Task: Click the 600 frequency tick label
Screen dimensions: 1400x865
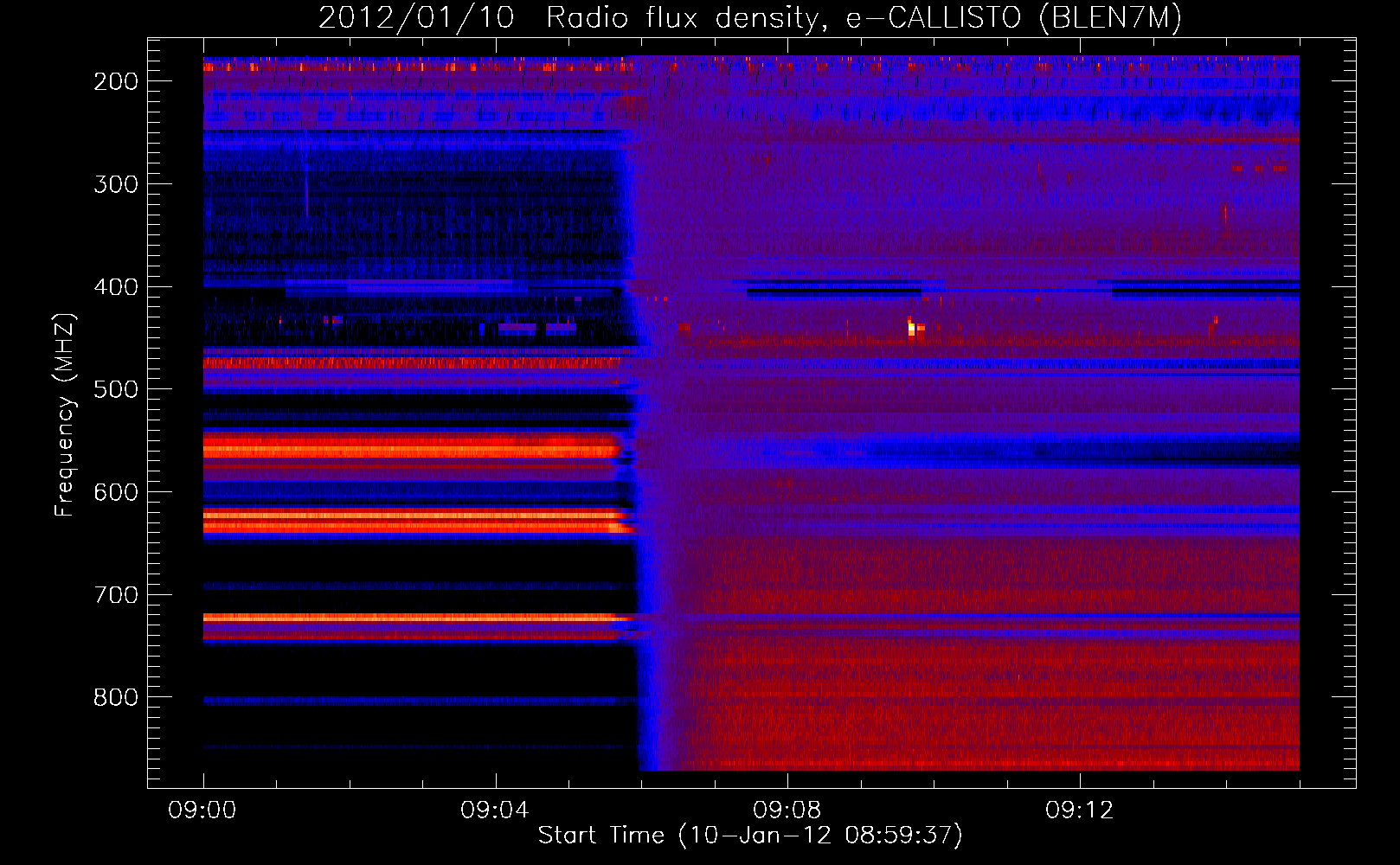Action: [116, 492]
